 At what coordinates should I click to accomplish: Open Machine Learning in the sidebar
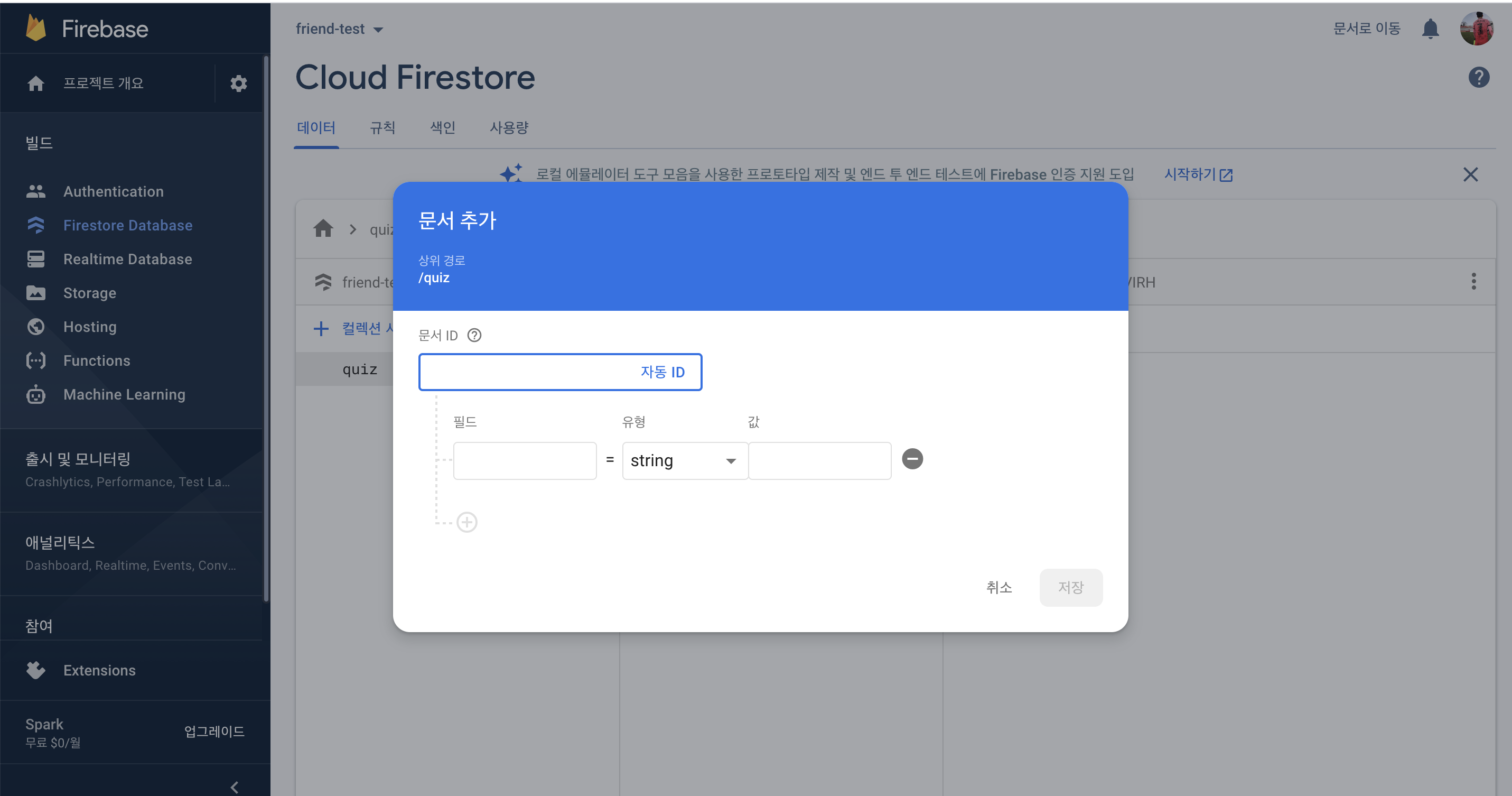pos(124,394)
